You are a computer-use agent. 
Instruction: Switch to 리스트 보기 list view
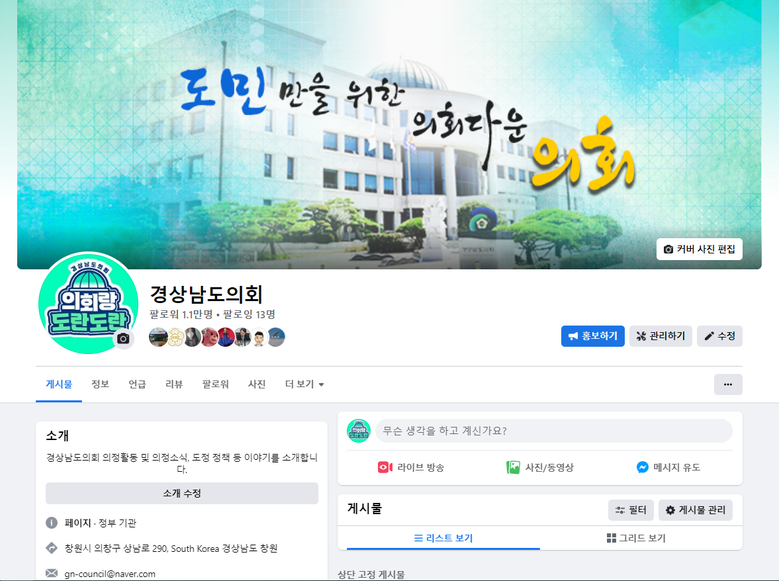tap(443, 538)
